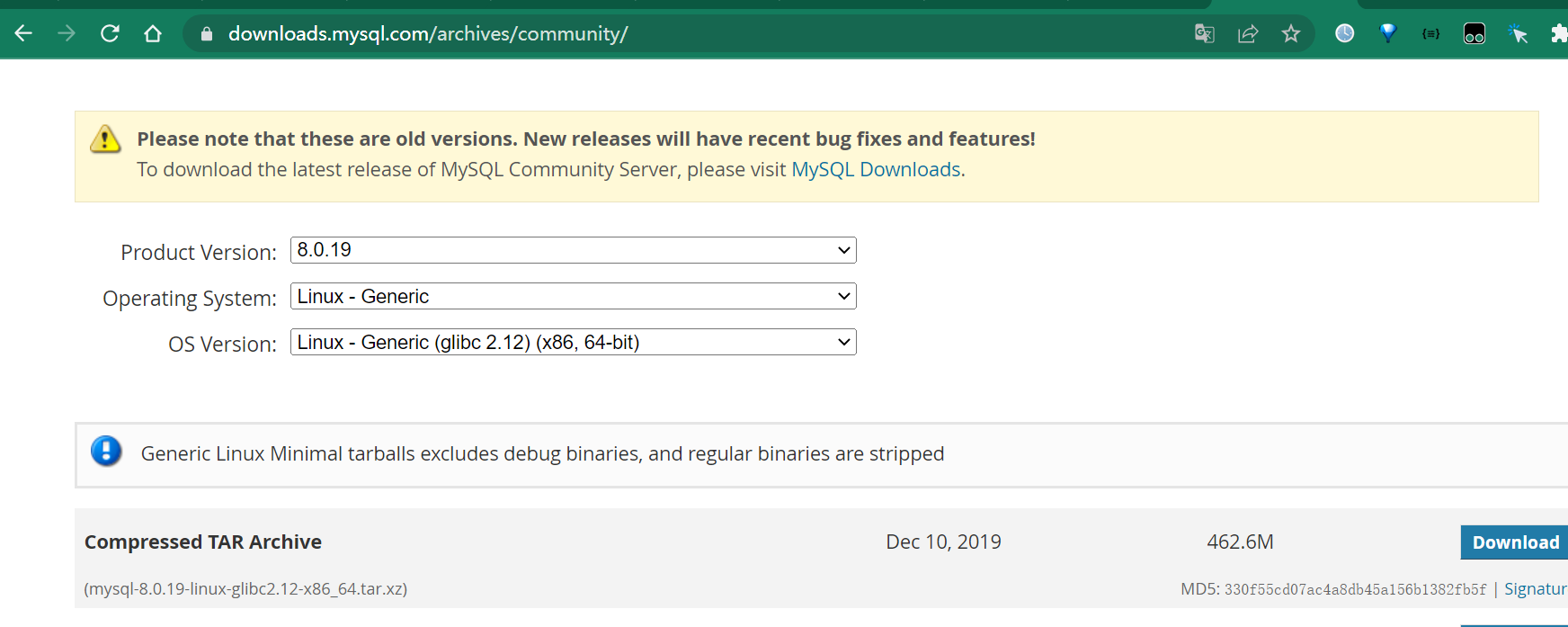Open the clock extension icon
This screenshot has height=627, width=1568.
point(1345,34)
